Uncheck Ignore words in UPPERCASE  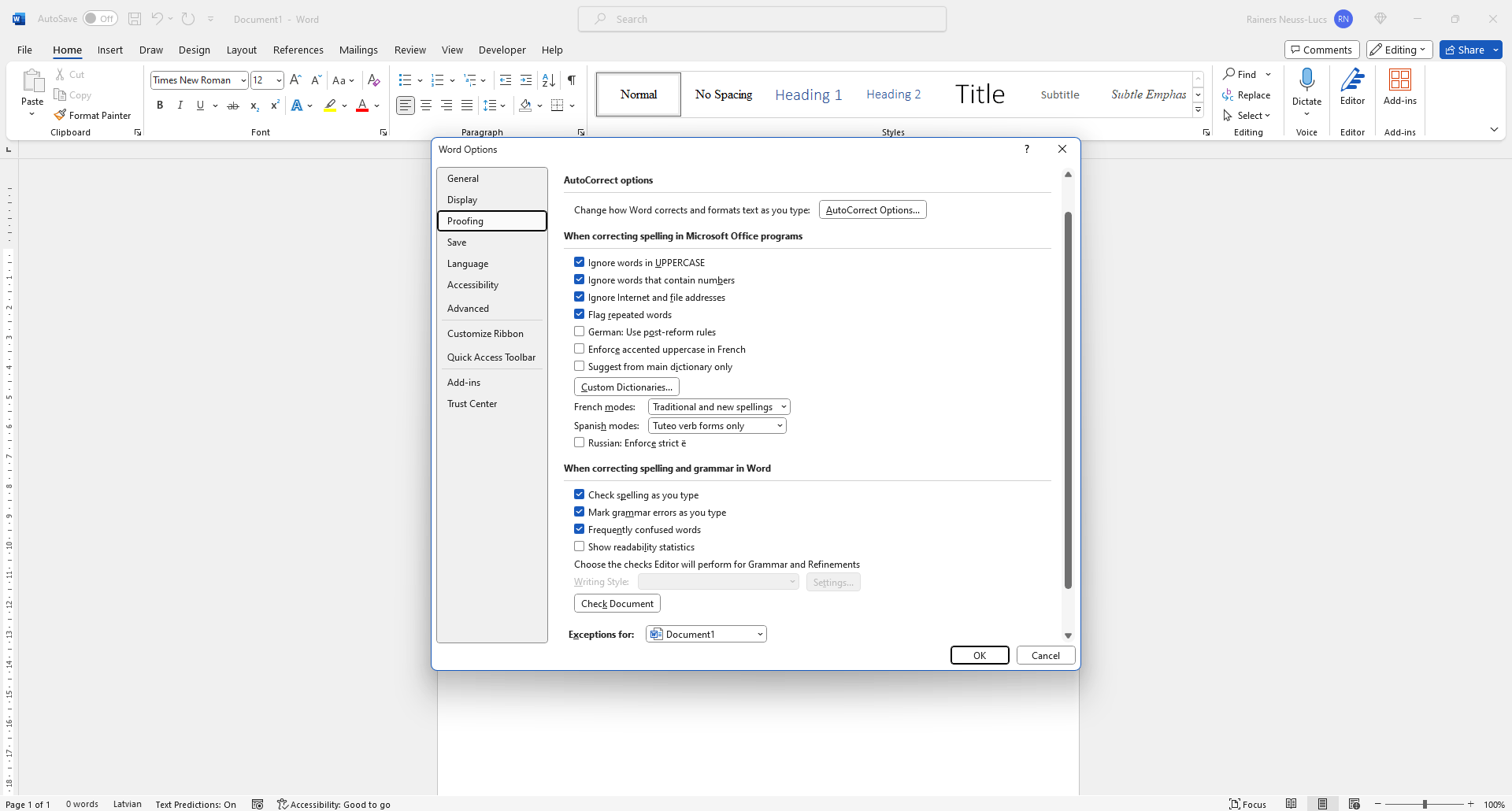pyautogui.click(x=580, y=262)
